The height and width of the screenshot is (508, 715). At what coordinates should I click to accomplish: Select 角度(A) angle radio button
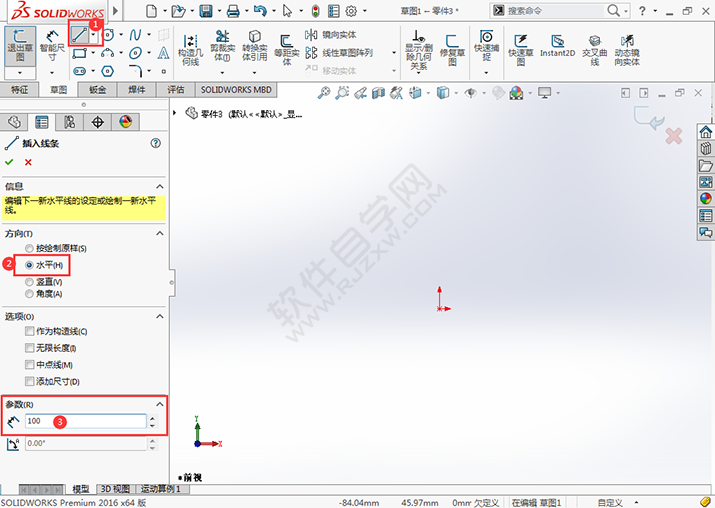click(x=29, y=294)
